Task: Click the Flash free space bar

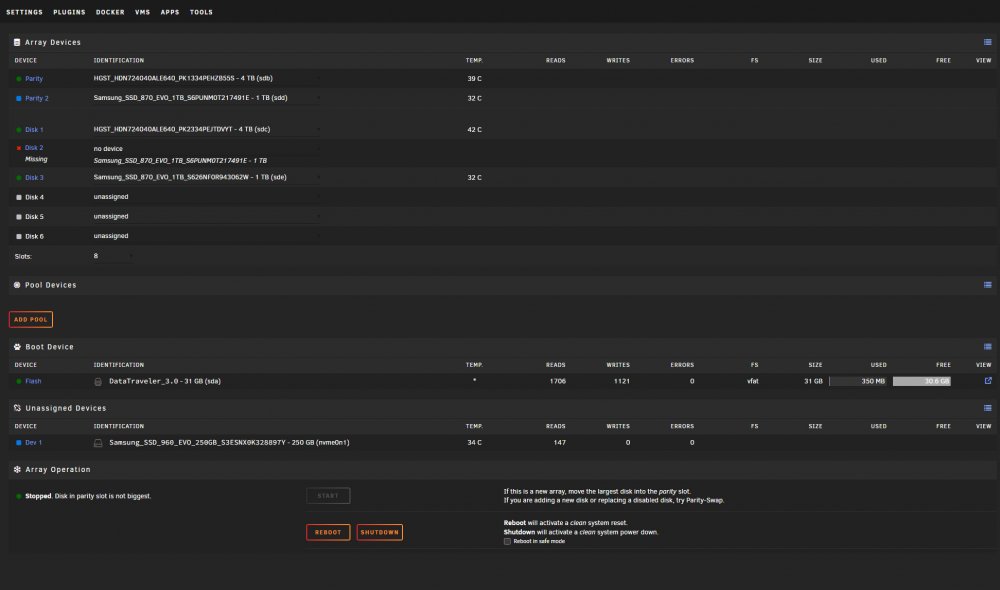Action: [922, 381]
